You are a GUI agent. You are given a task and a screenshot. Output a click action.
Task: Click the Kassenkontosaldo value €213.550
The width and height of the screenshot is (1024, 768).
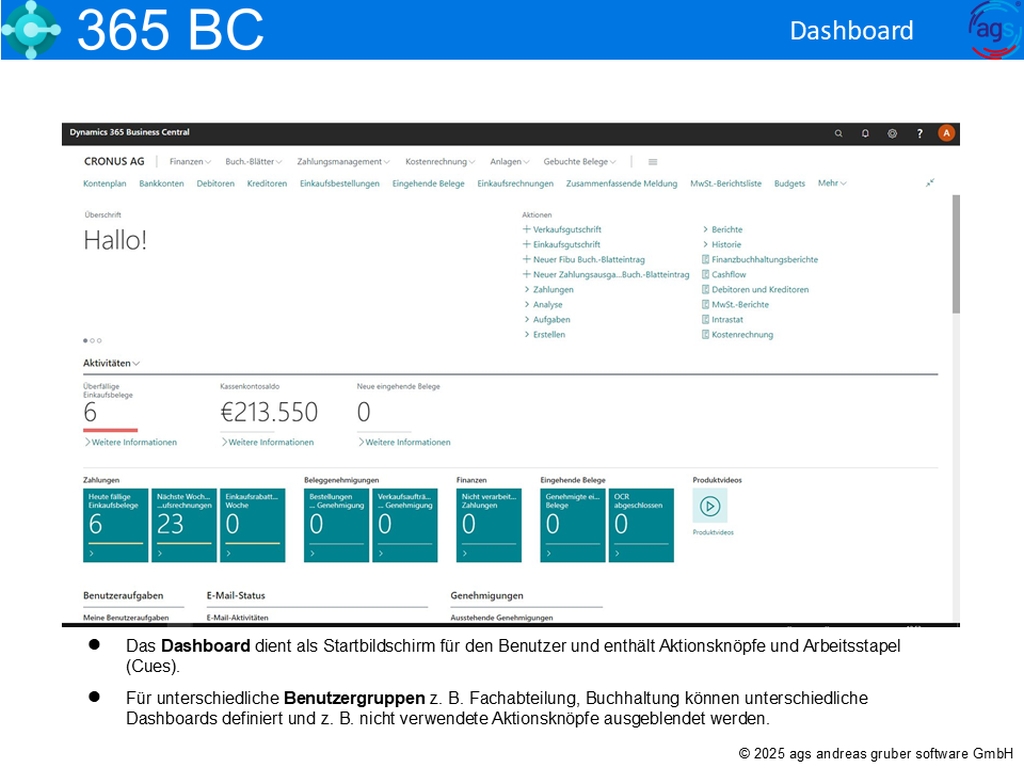click(x=269, y=412)
